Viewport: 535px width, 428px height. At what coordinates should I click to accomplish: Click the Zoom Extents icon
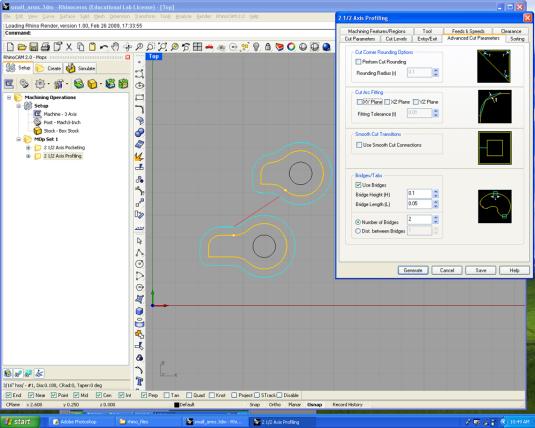tap(162, 47)
